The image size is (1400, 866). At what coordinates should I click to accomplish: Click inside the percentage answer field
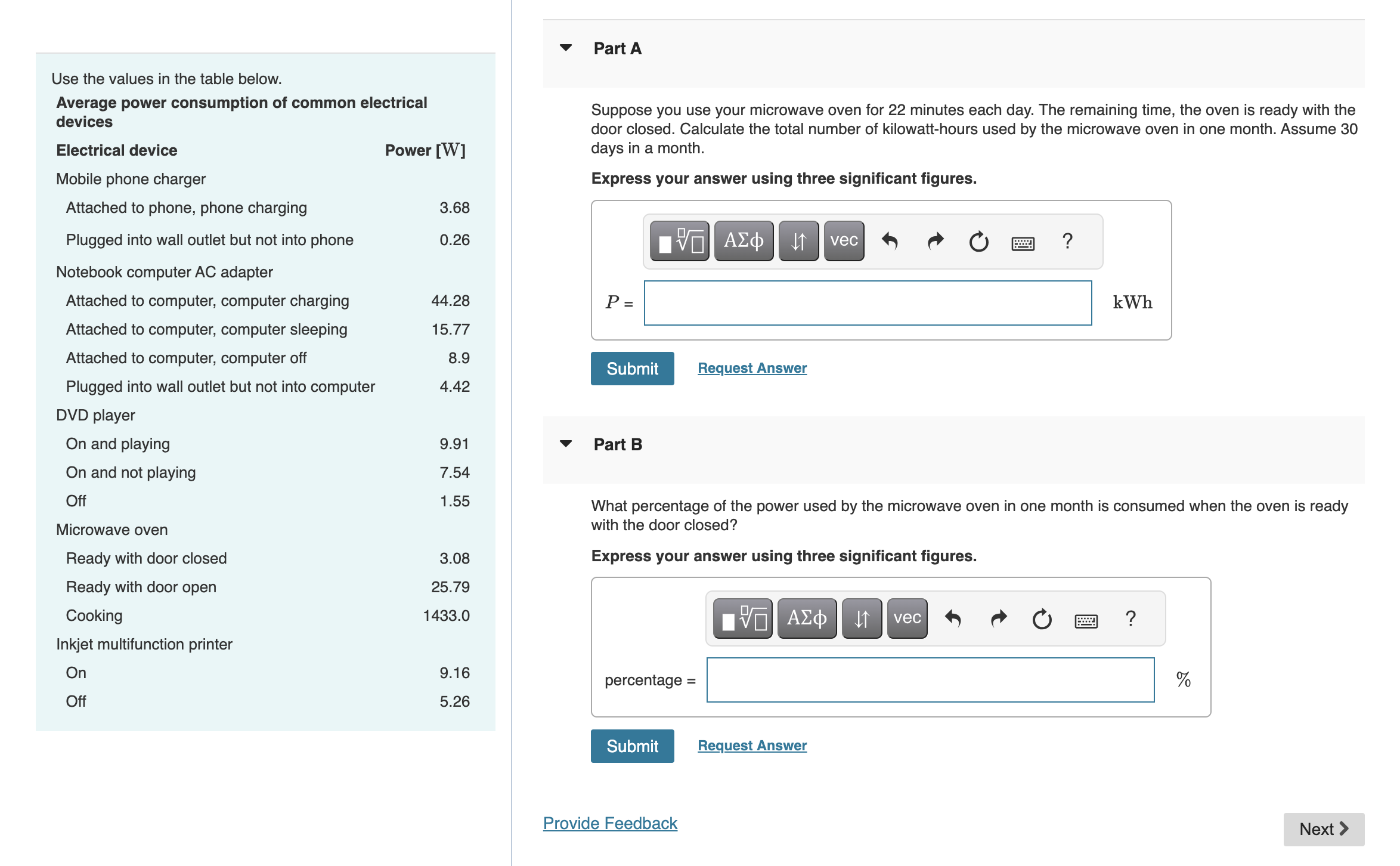(930, 680)
